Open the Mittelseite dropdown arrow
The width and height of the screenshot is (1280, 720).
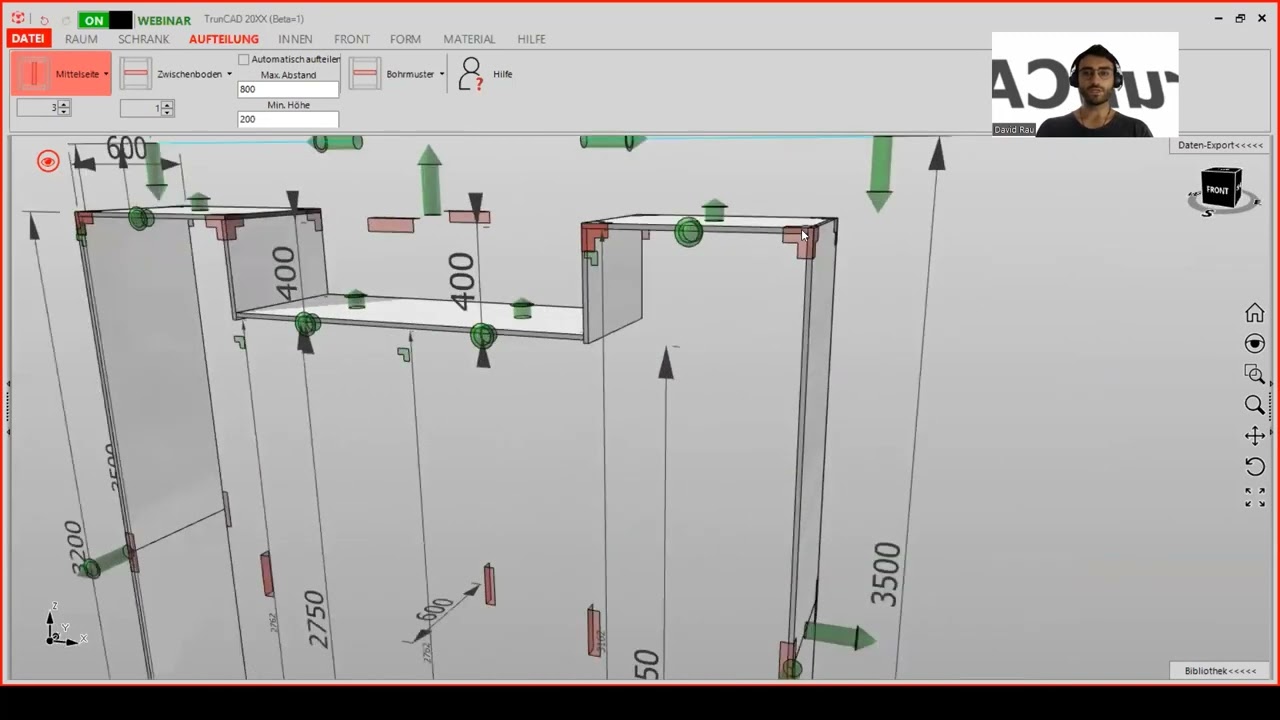click(x=105, y=74)
